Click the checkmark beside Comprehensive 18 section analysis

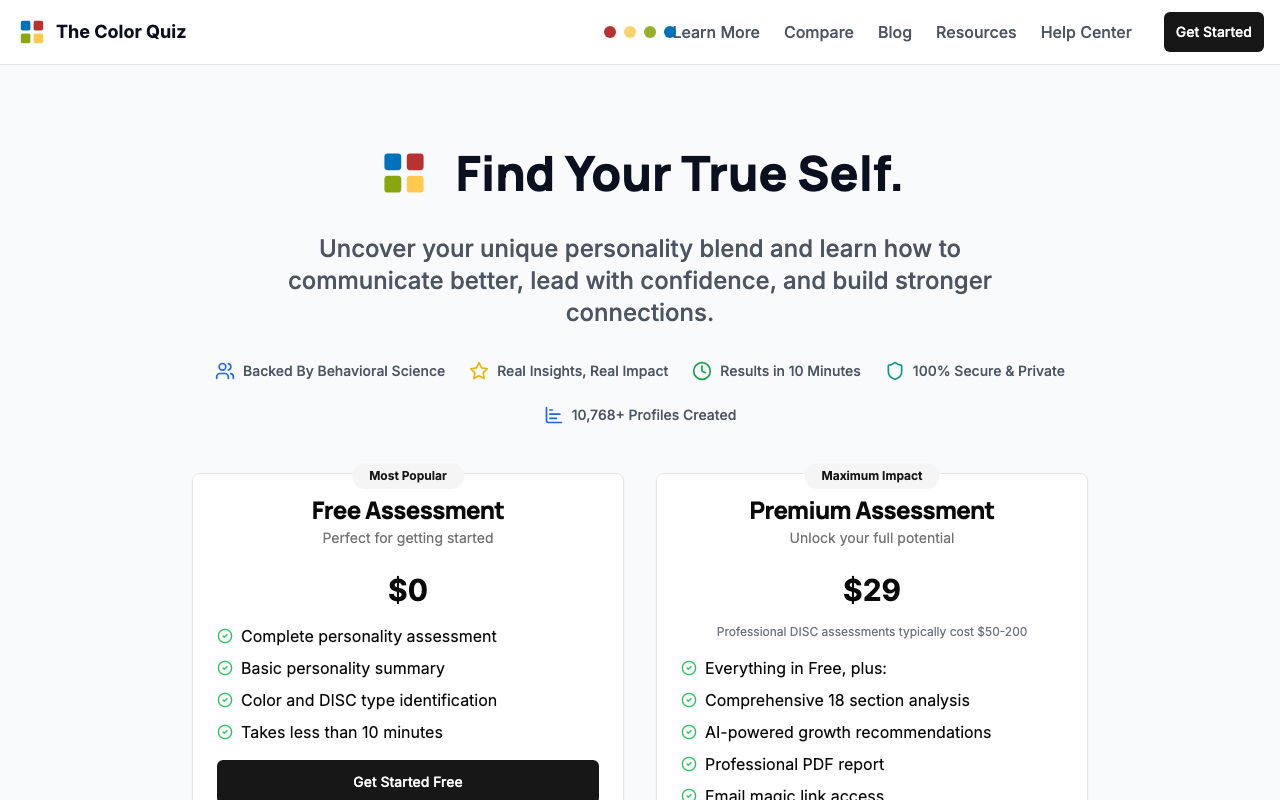click(689, 700)
